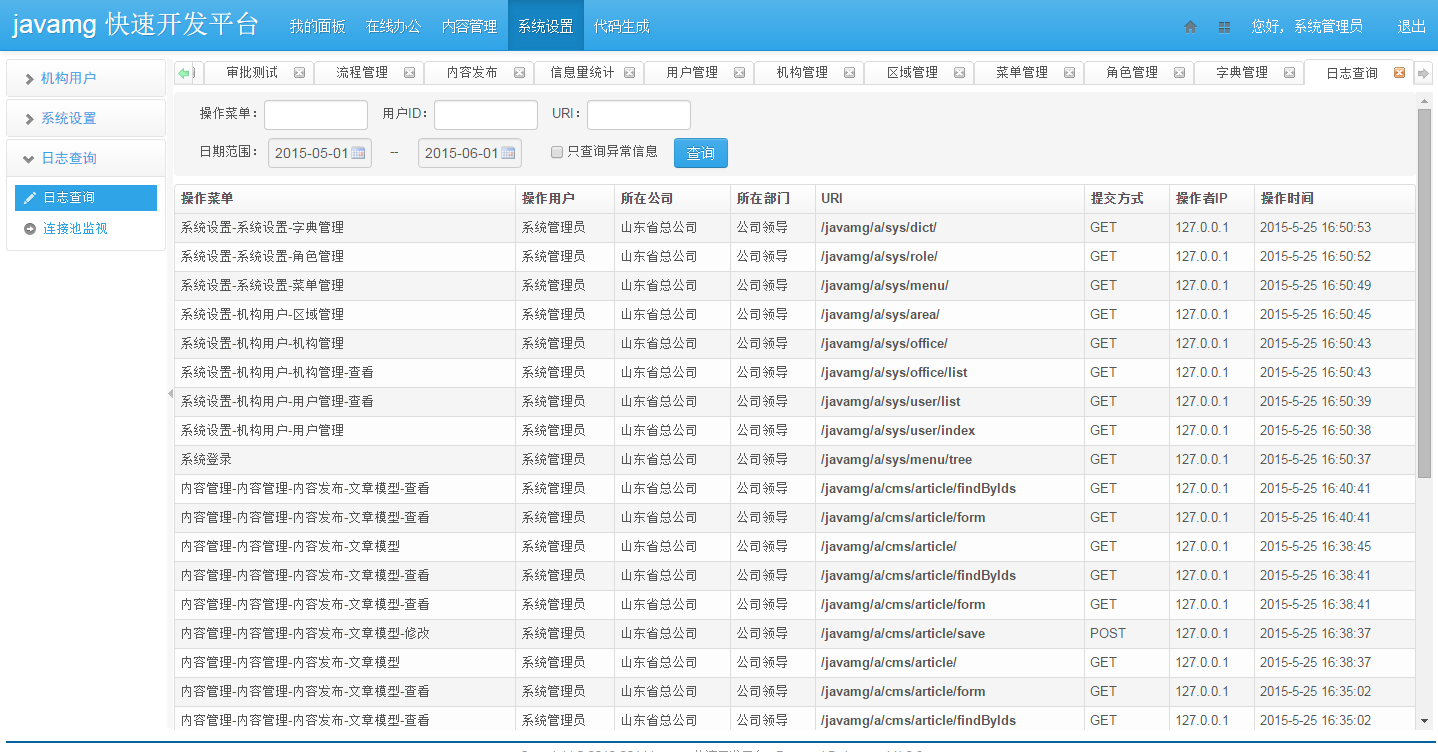Screen dimensions: 1438x752
Task: Click start date field 2015-05-01
Action: [x=320, y=153]
